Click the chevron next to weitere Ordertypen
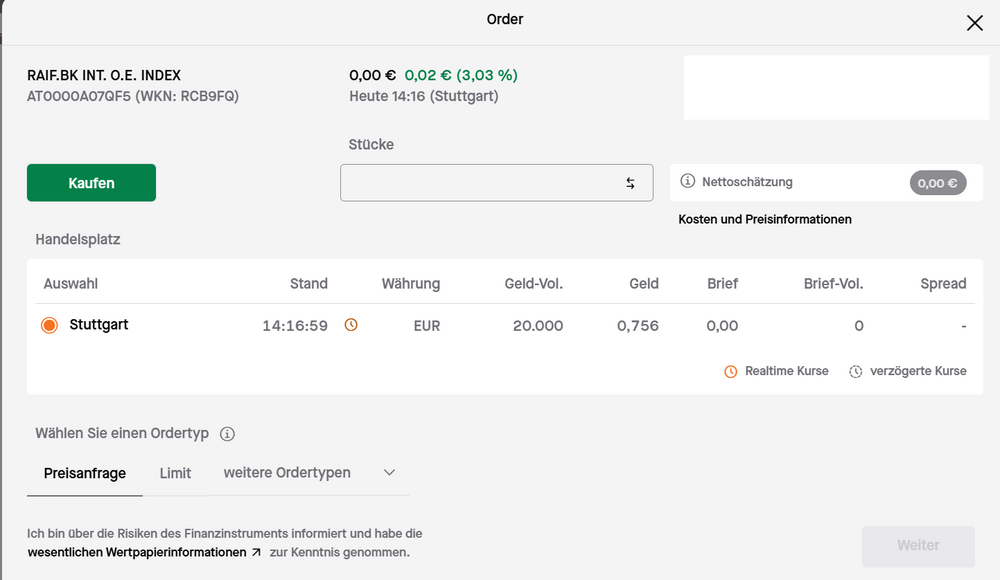Screen dimensions: 1000x580 point(390,473)
